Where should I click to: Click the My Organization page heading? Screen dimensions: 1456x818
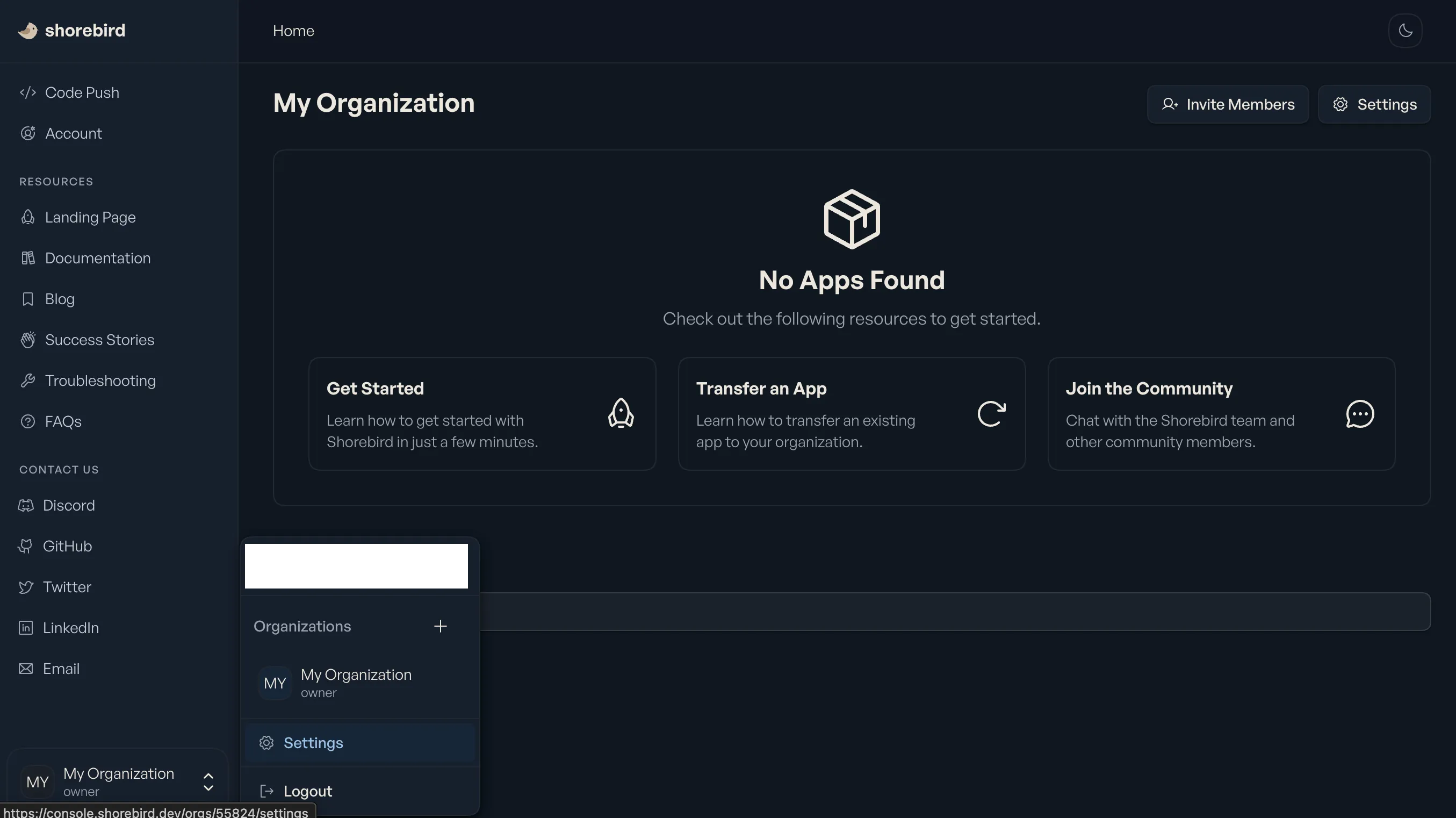[373, 103]
